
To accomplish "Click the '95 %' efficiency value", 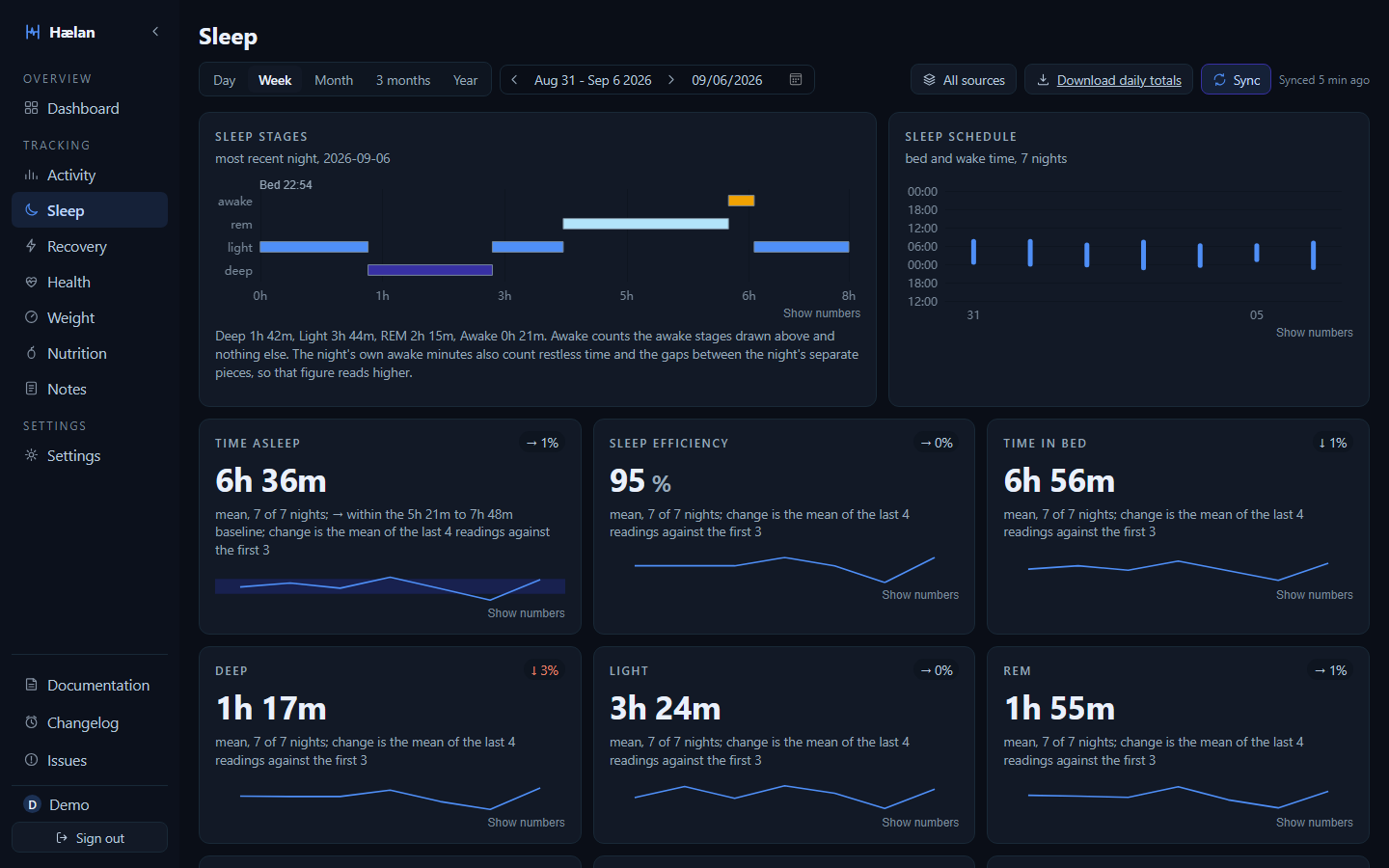I will point(640,480).
